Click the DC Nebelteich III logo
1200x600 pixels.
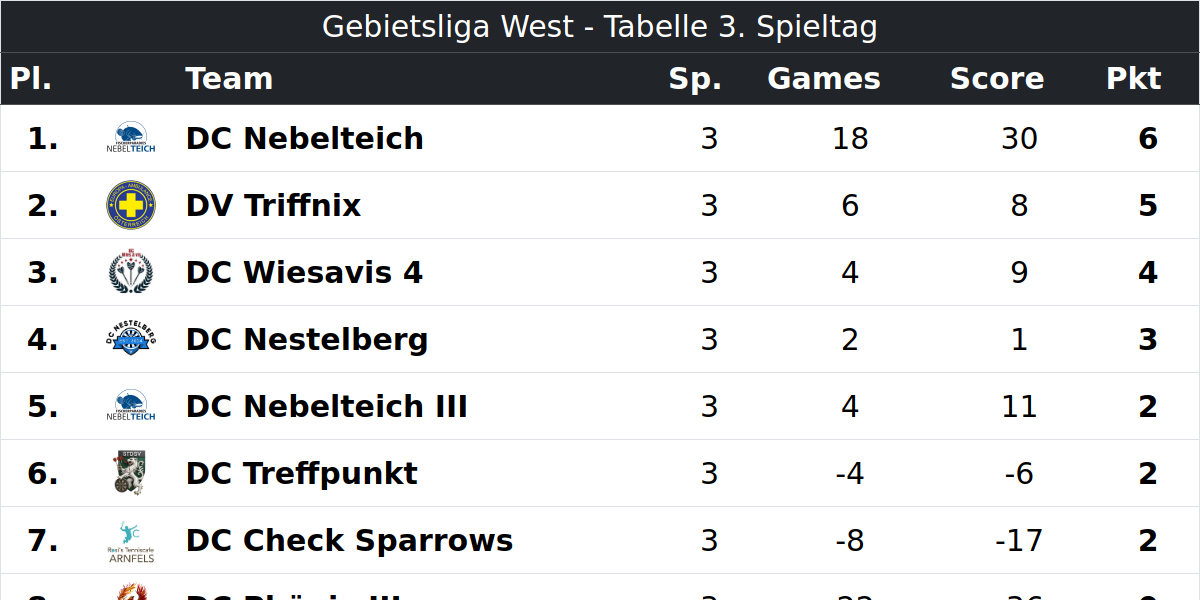click(x=131, y=406)
